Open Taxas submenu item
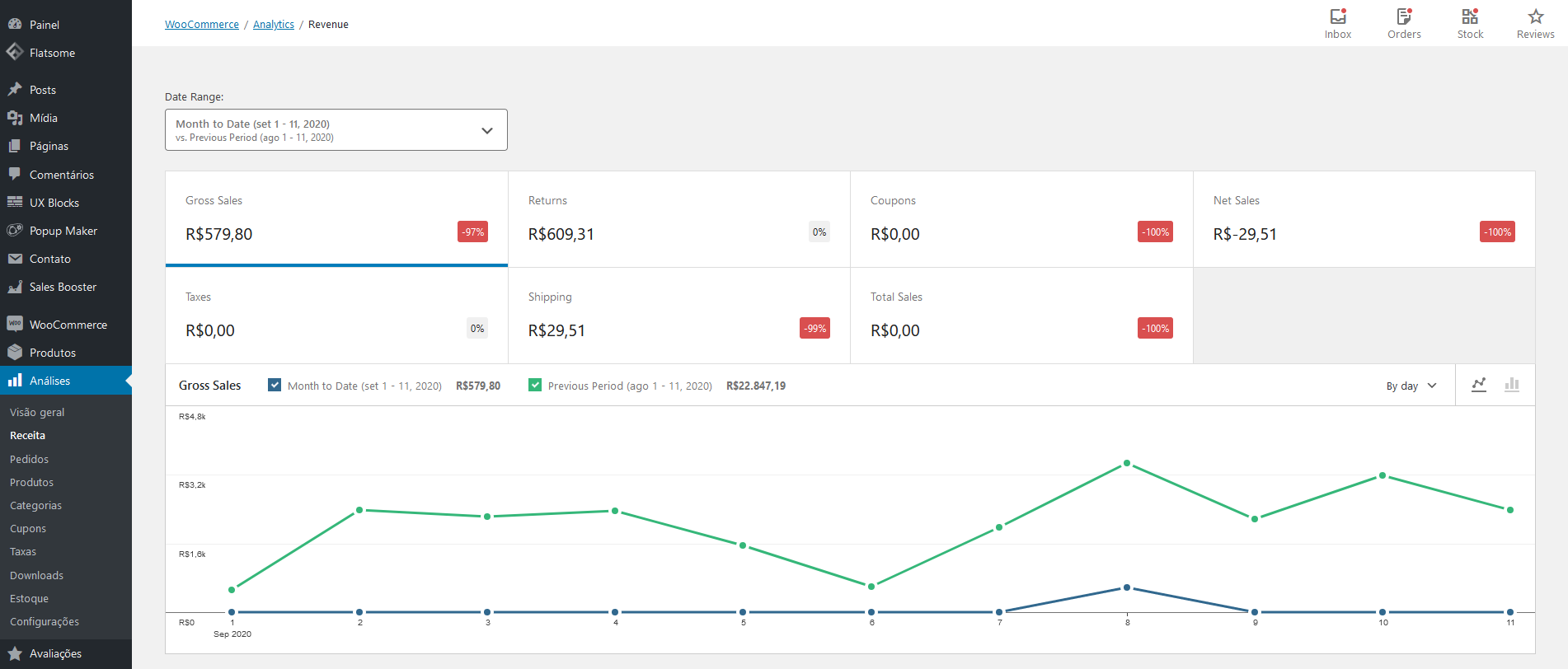This screenshot has height=669, width=1568. 23,551
